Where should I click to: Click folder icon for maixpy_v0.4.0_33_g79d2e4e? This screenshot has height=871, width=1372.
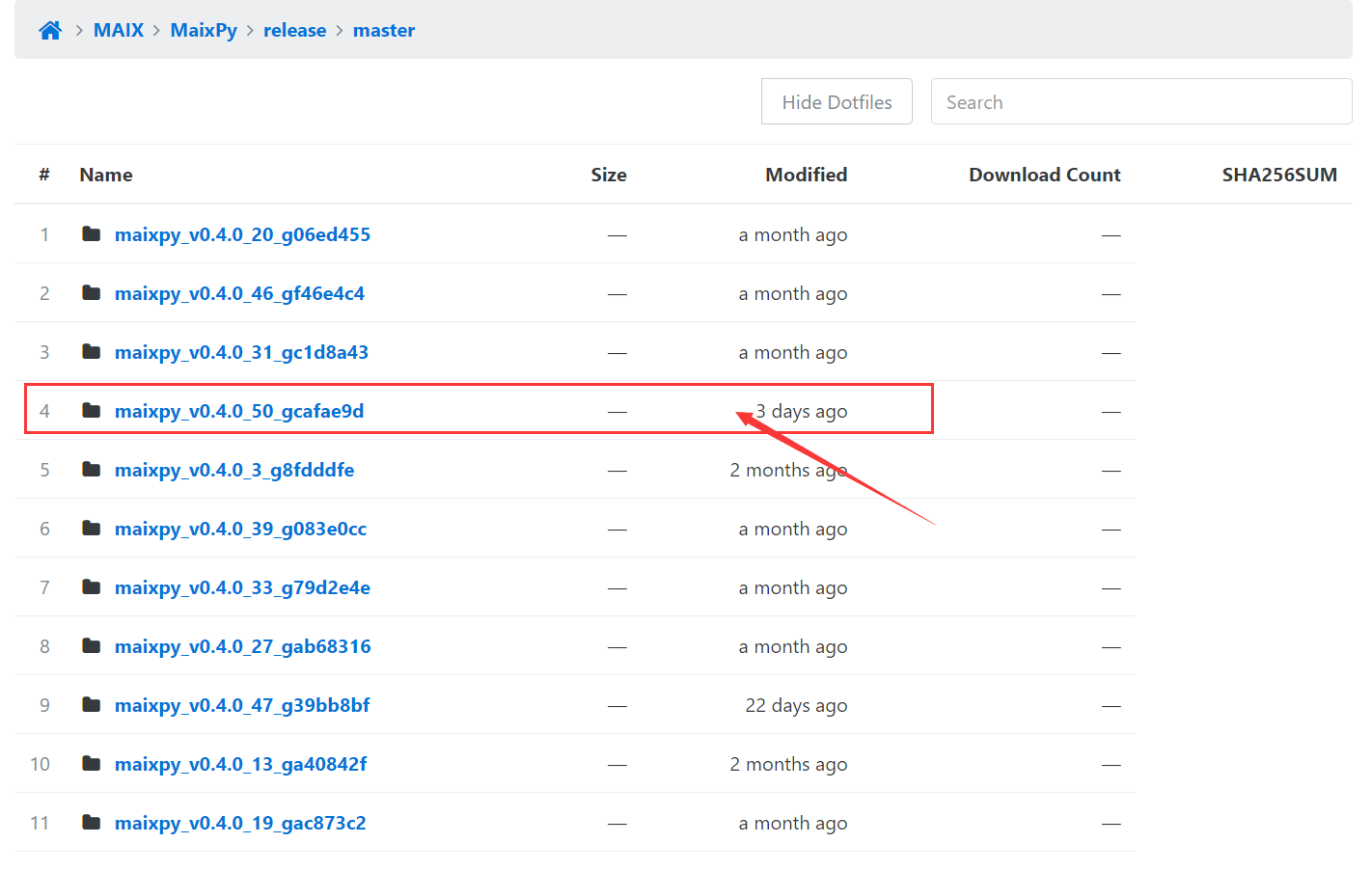pyautogui.click(x=92, y=587)
